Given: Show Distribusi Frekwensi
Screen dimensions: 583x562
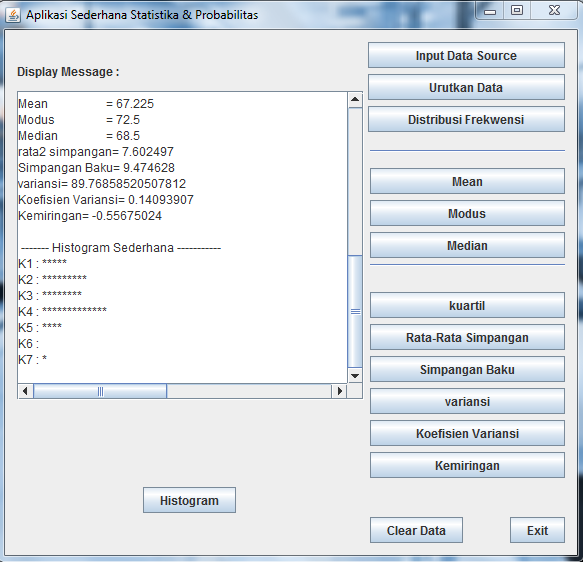Looking at the screenshot, I should (466, 119).
